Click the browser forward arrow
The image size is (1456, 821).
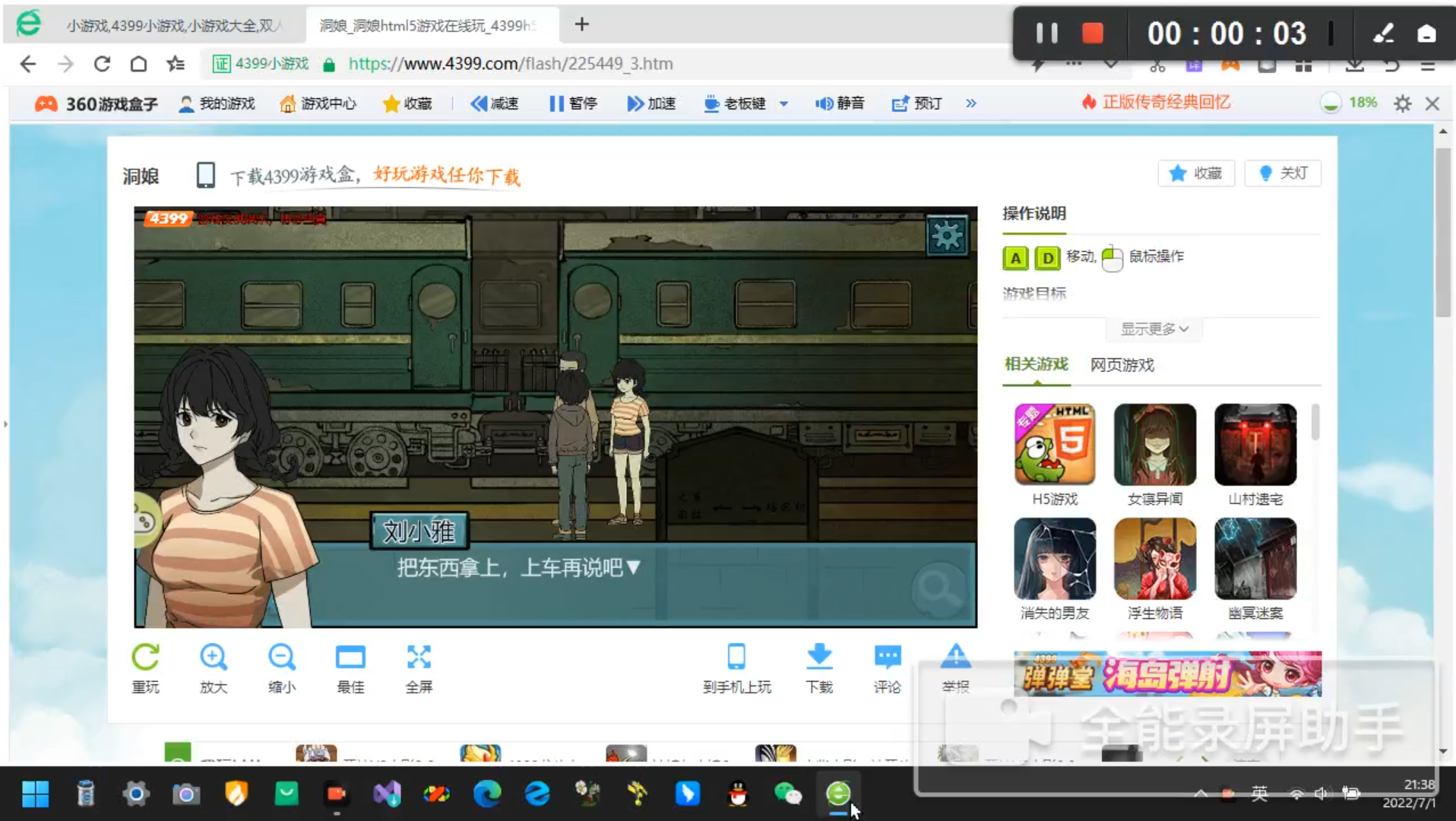(x=65, y=64)
